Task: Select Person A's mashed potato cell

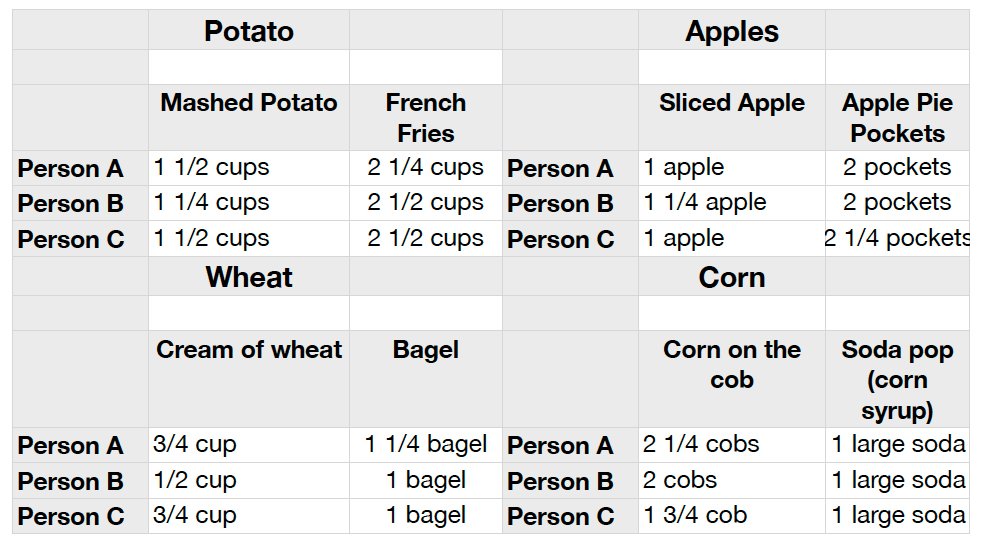Action: [249, 168]
